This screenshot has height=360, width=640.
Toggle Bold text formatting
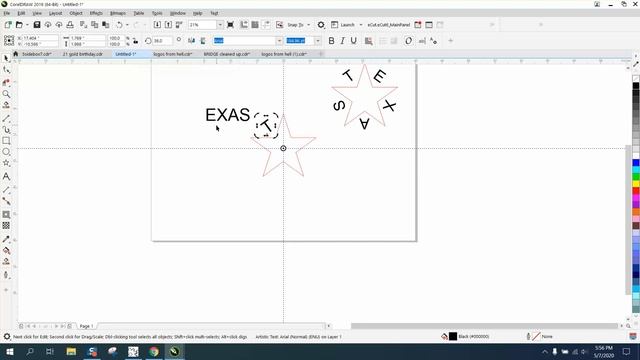(331, 41)
